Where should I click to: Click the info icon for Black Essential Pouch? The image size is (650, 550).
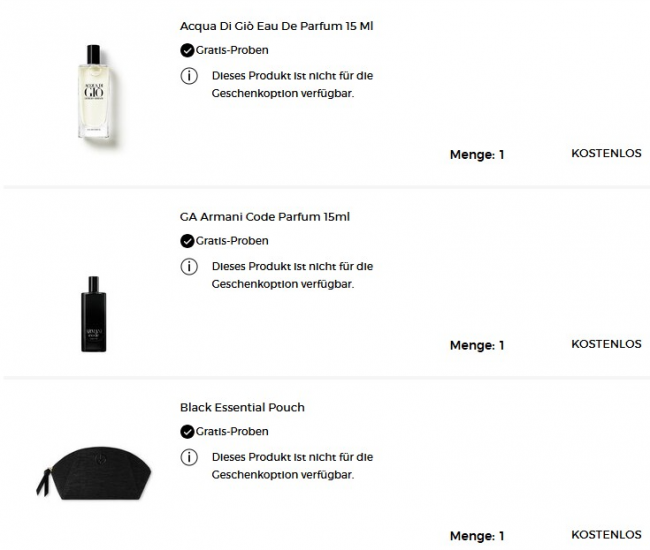point(188,457)
